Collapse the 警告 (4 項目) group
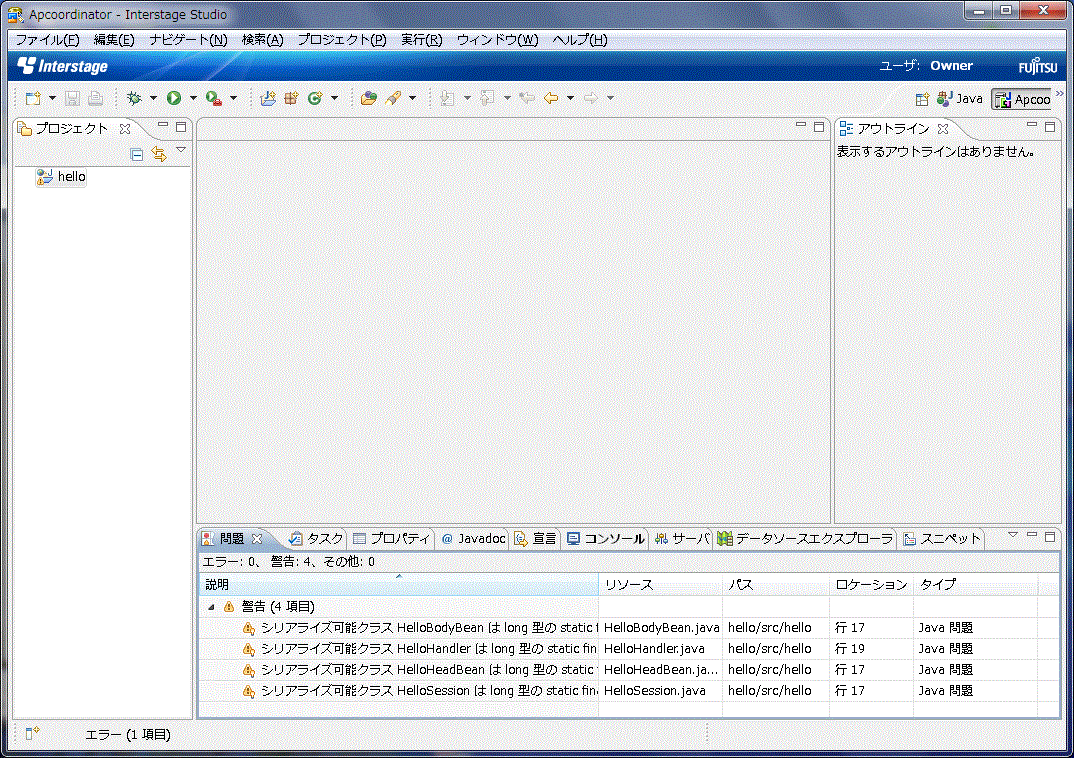The width and height of the screenshot is (1074, 758). pyautogui.click(x=212, y=607)
